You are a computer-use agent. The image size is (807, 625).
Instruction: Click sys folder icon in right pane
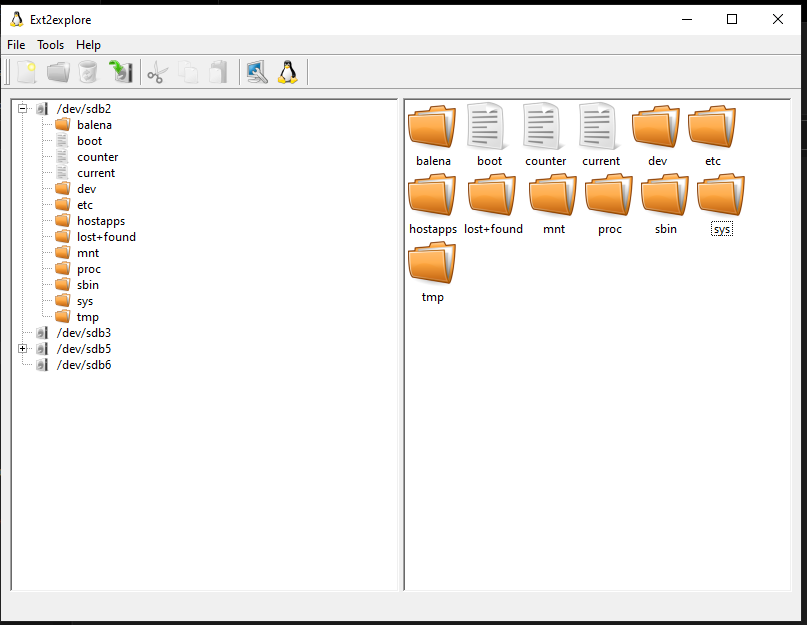pos(722,195)
